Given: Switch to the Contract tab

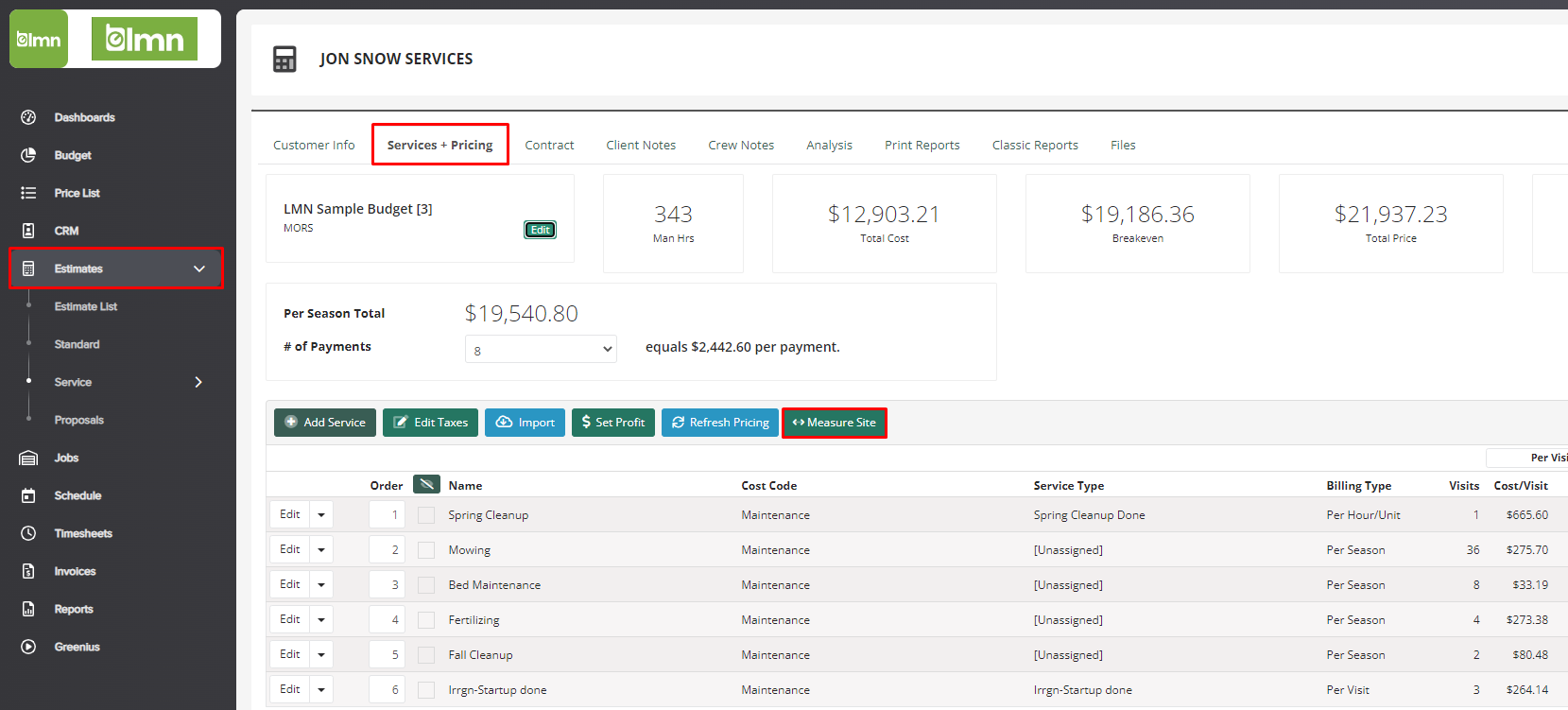Looking at the screenshot, I should [x=549, y=145].
